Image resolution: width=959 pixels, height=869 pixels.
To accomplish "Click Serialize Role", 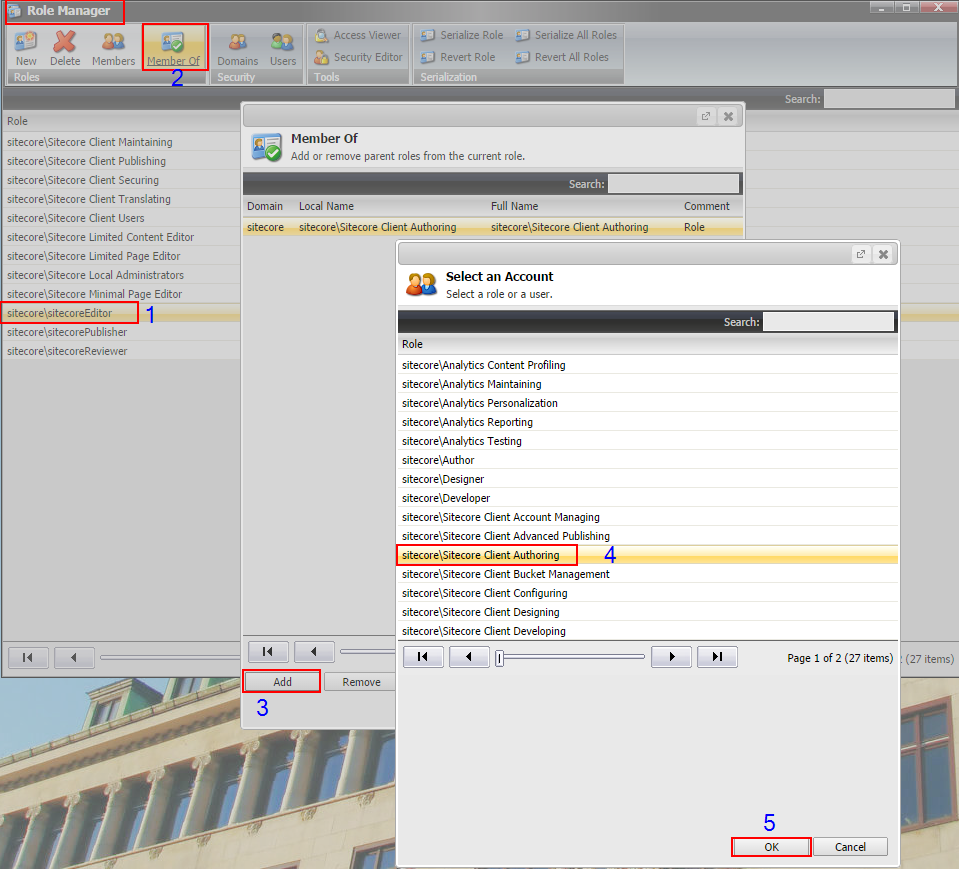I will point(462,35).
